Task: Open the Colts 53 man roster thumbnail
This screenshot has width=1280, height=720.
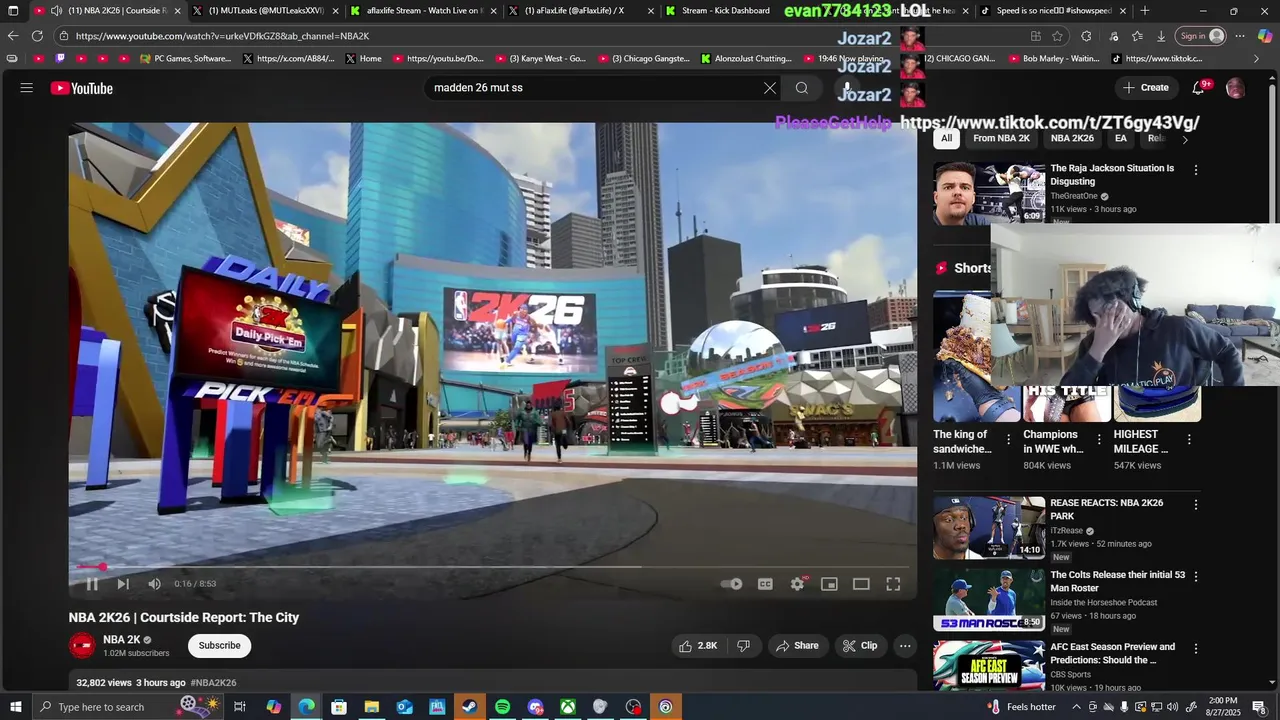Action: click(x=989, y=600)
